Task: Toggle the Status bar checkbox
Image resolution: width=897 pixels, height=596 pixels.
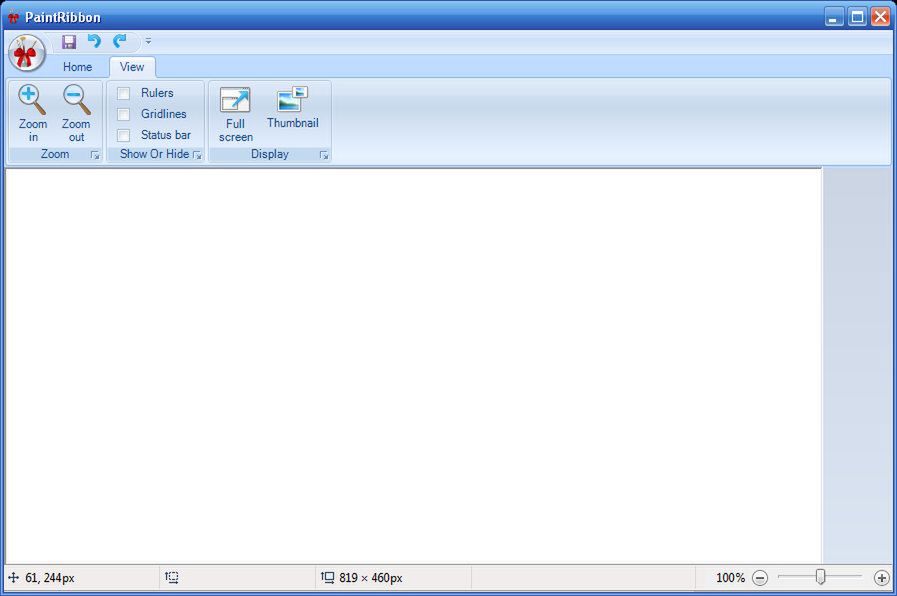Action: click(x=123, y=135)
